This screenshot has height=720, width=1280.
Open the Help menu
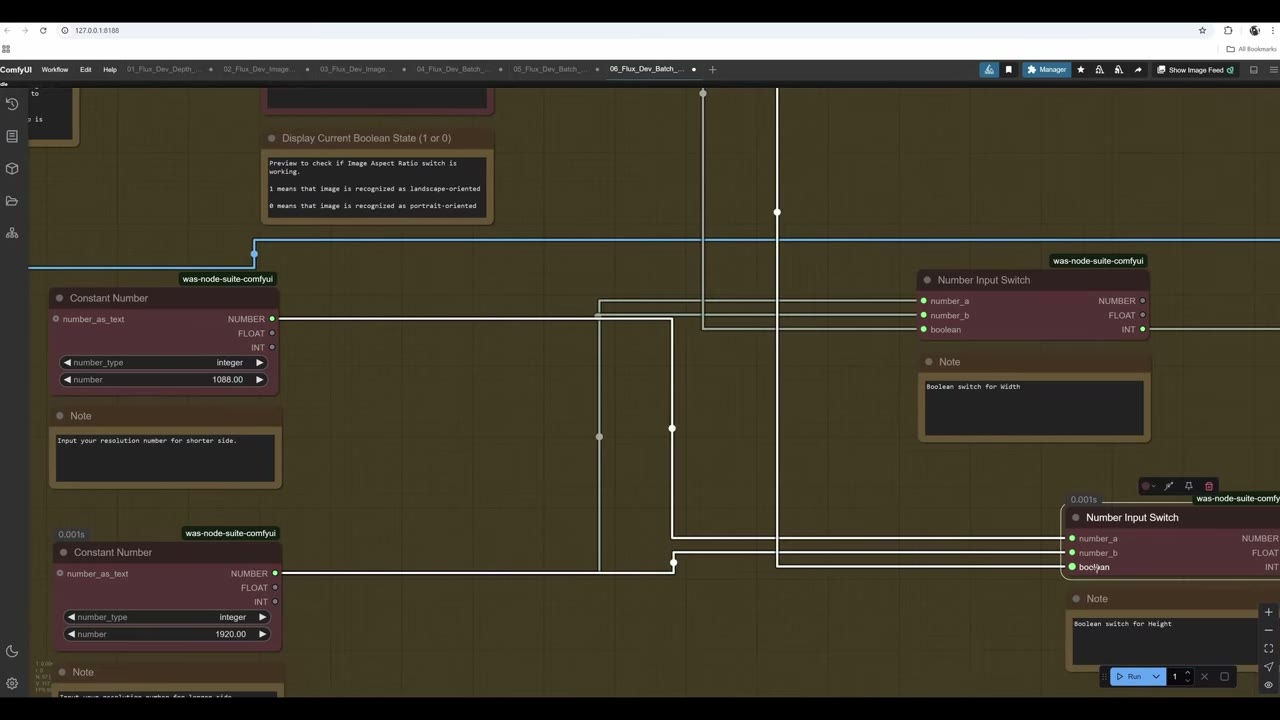click(110, 70)
